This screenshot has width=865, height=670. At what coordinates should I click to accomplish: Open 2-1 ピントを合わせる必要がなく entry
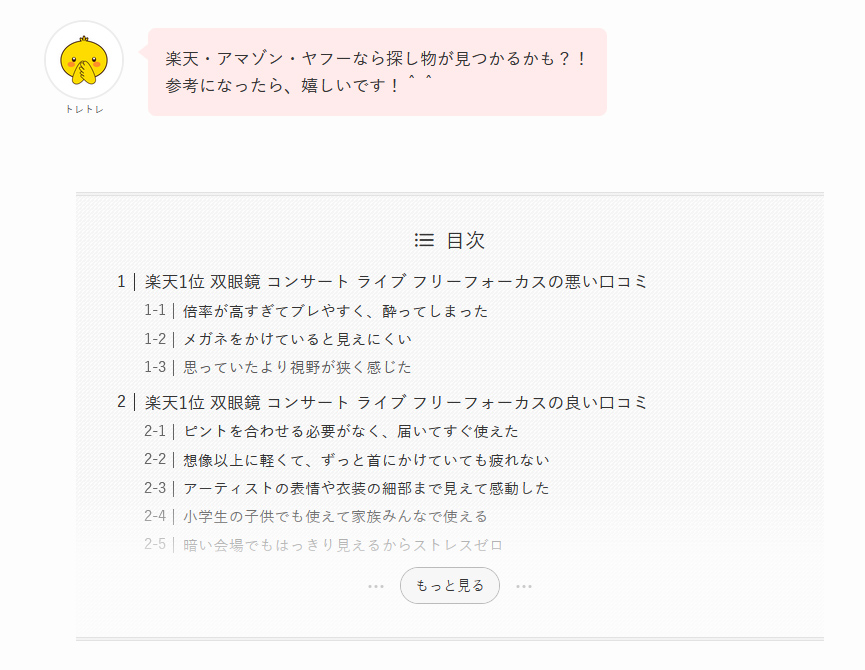(x=351, y=432)
